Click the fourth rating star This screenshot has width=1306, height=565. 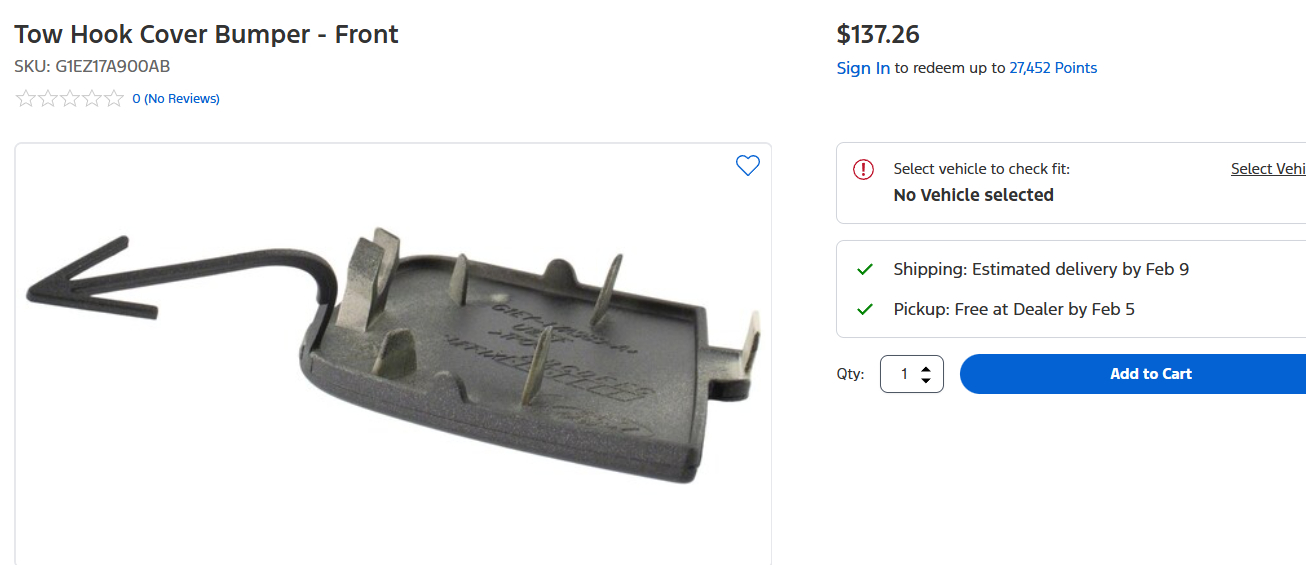93,98
